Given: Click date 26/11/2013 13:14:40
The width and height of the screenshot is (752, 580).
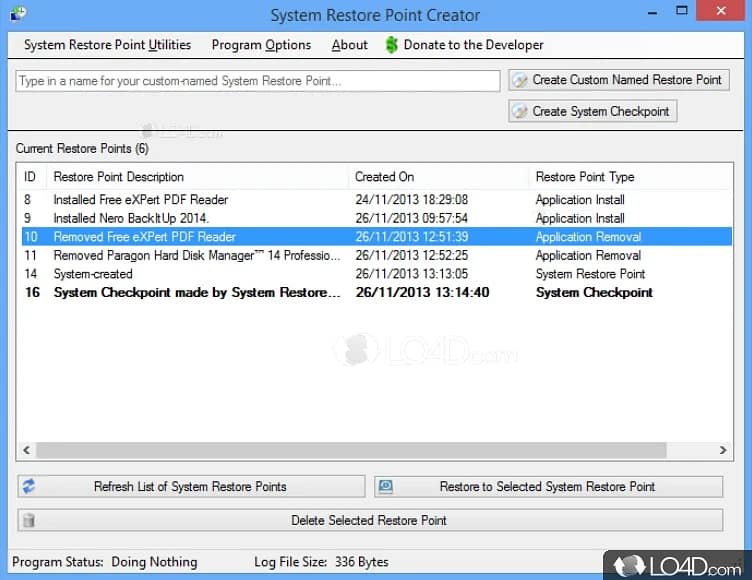Looking at the screenshot, I should [422, 293].
